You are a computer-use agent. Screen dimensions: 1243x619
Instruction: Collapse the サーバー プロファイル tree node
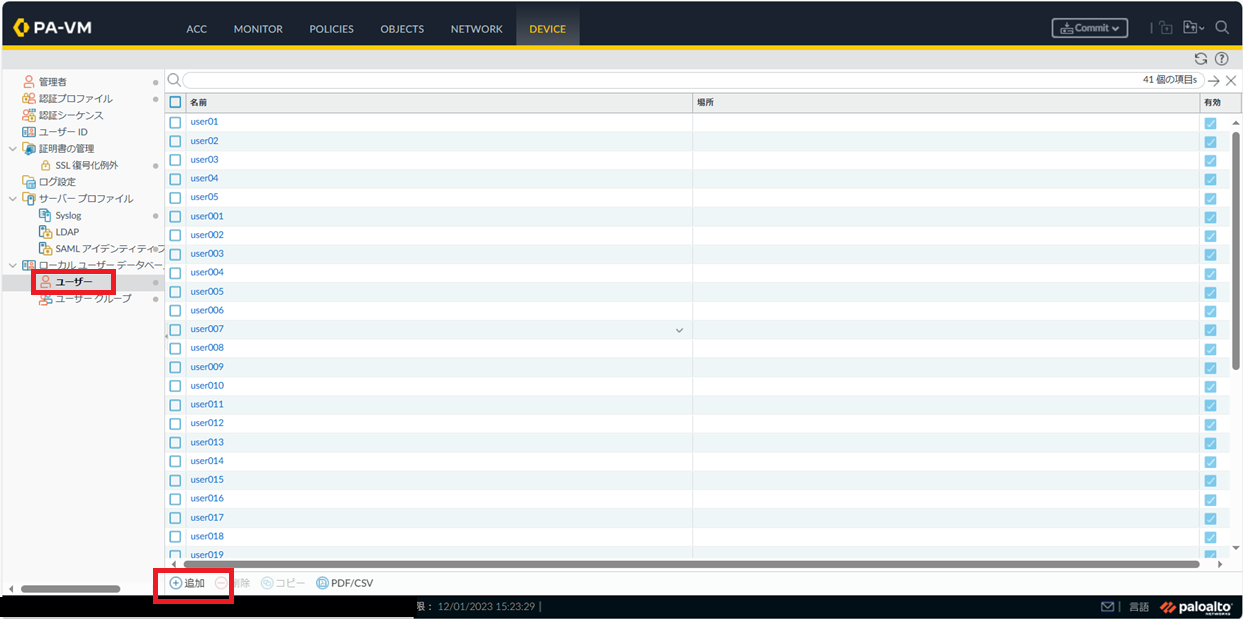13,199
